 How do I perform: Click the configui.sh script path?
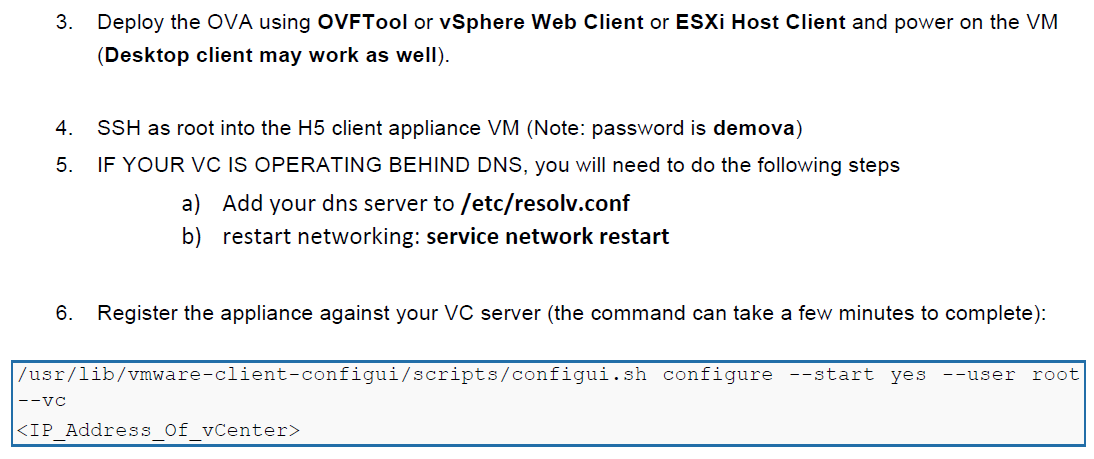point(332,375)
